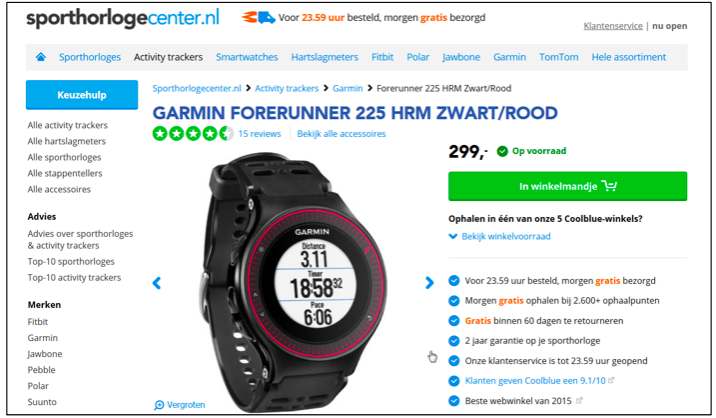Open Garmin breadcrumb link

[347, 88]
